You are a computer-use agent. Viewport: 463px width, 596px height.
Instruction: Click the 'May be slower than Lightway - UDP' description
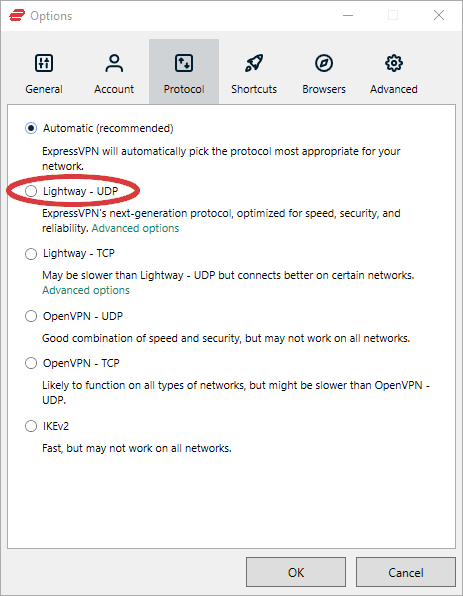click(x=228, y=275)
